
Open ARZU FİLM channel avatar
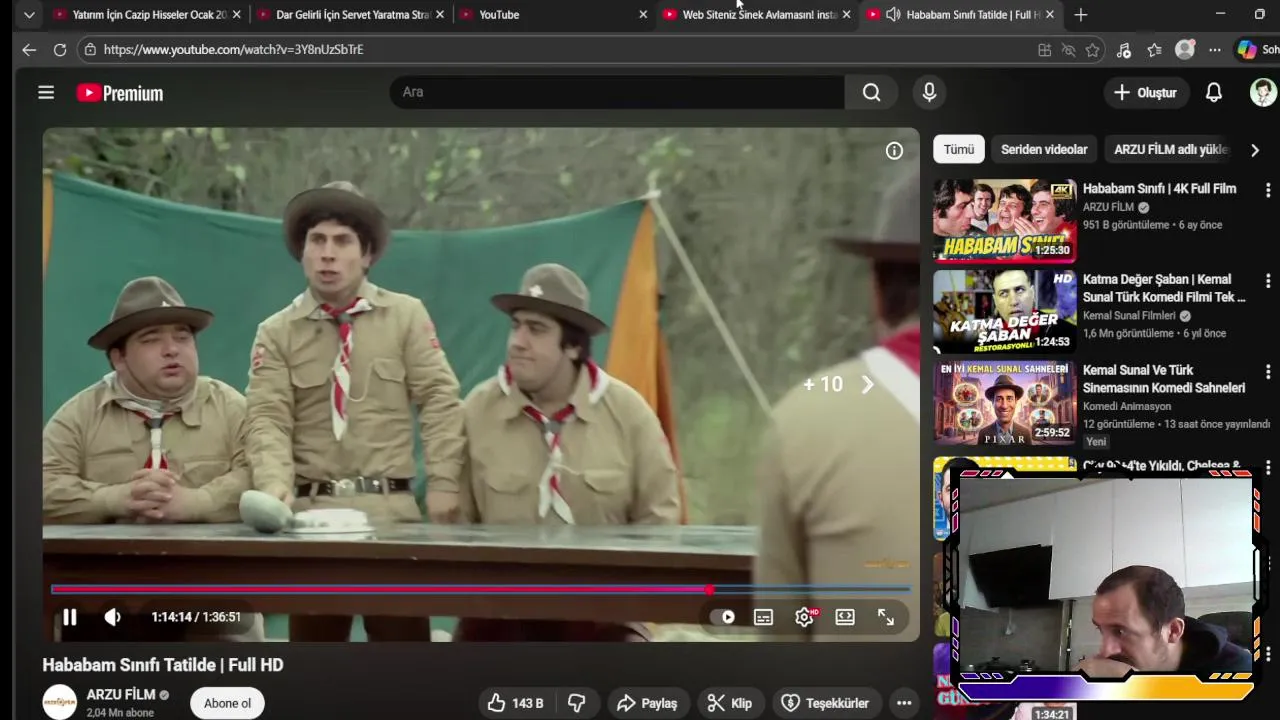[59, 702]
